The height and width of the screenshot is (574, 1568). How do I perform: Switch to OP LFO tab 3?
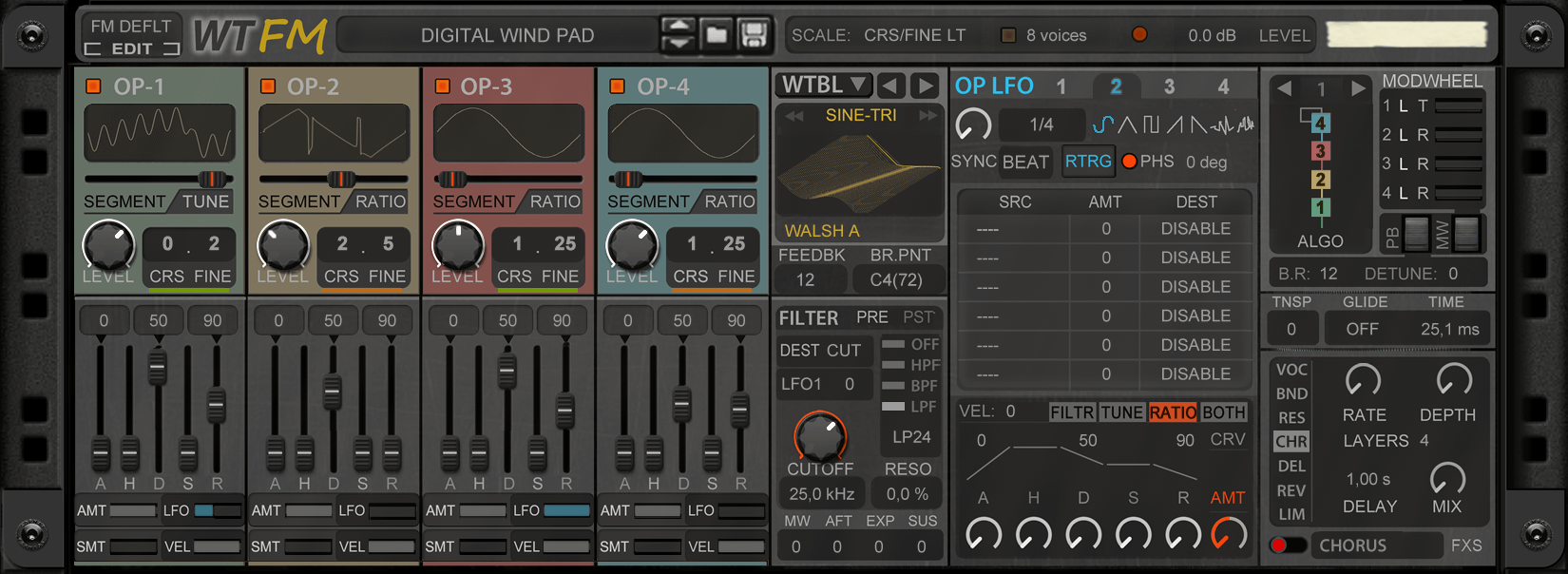click(x=1169, y=86)
